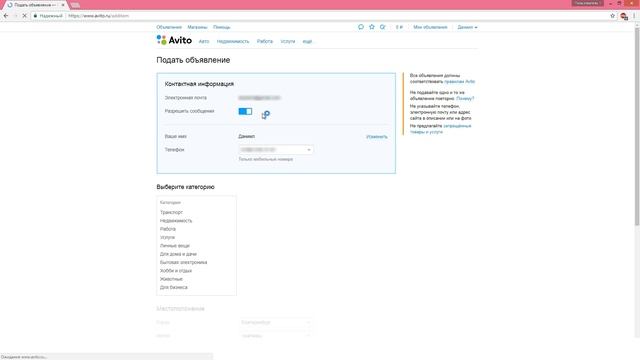640x360 pixels.
Task: Select Для бизнеса category
Action: click(x=174, y=287)
